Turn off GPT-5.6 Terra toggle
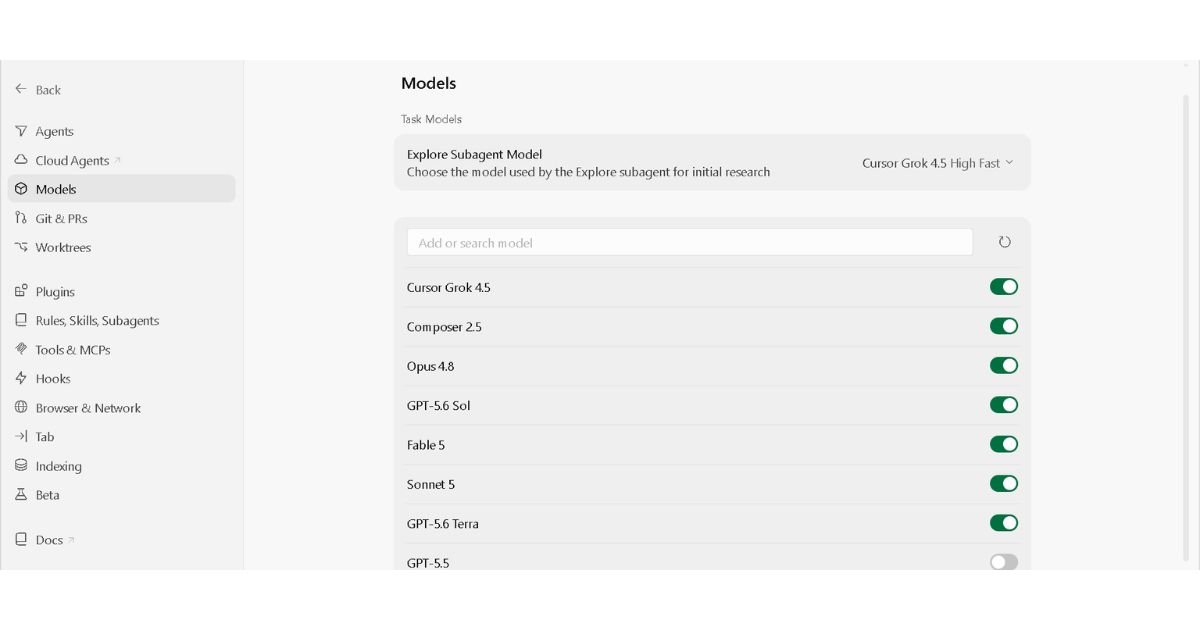 1004,523
